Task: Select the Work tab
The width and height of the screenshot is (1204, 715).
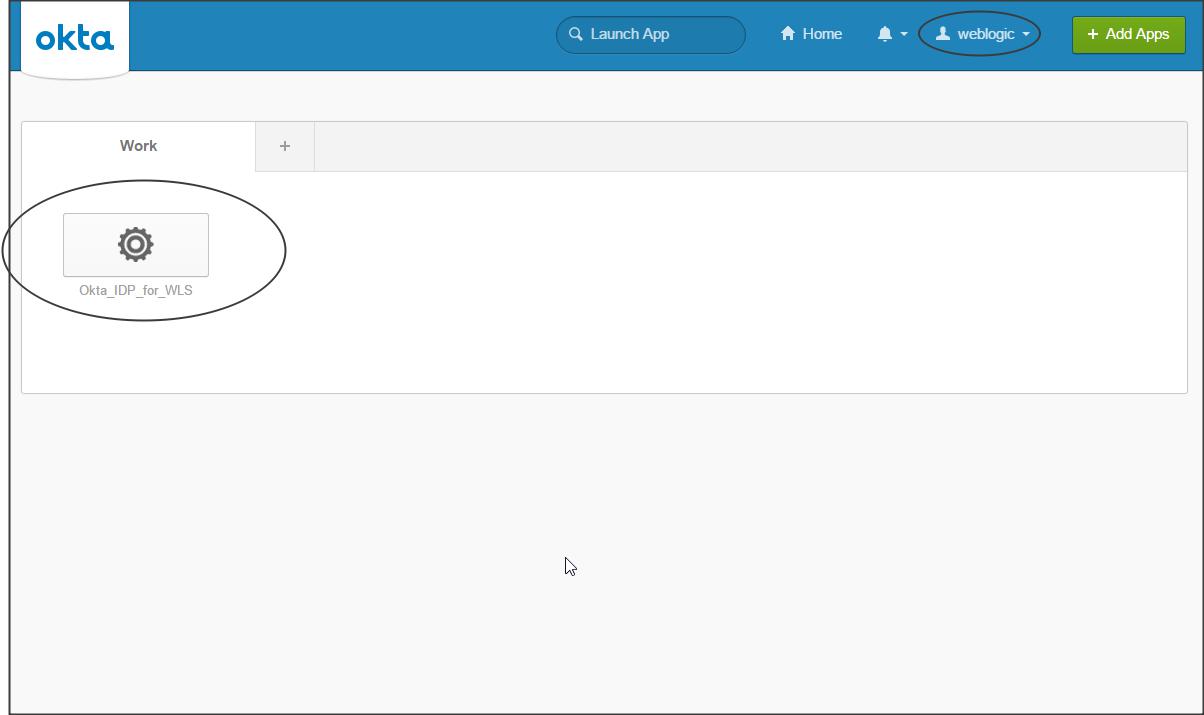Action: (x=138, y=146)
